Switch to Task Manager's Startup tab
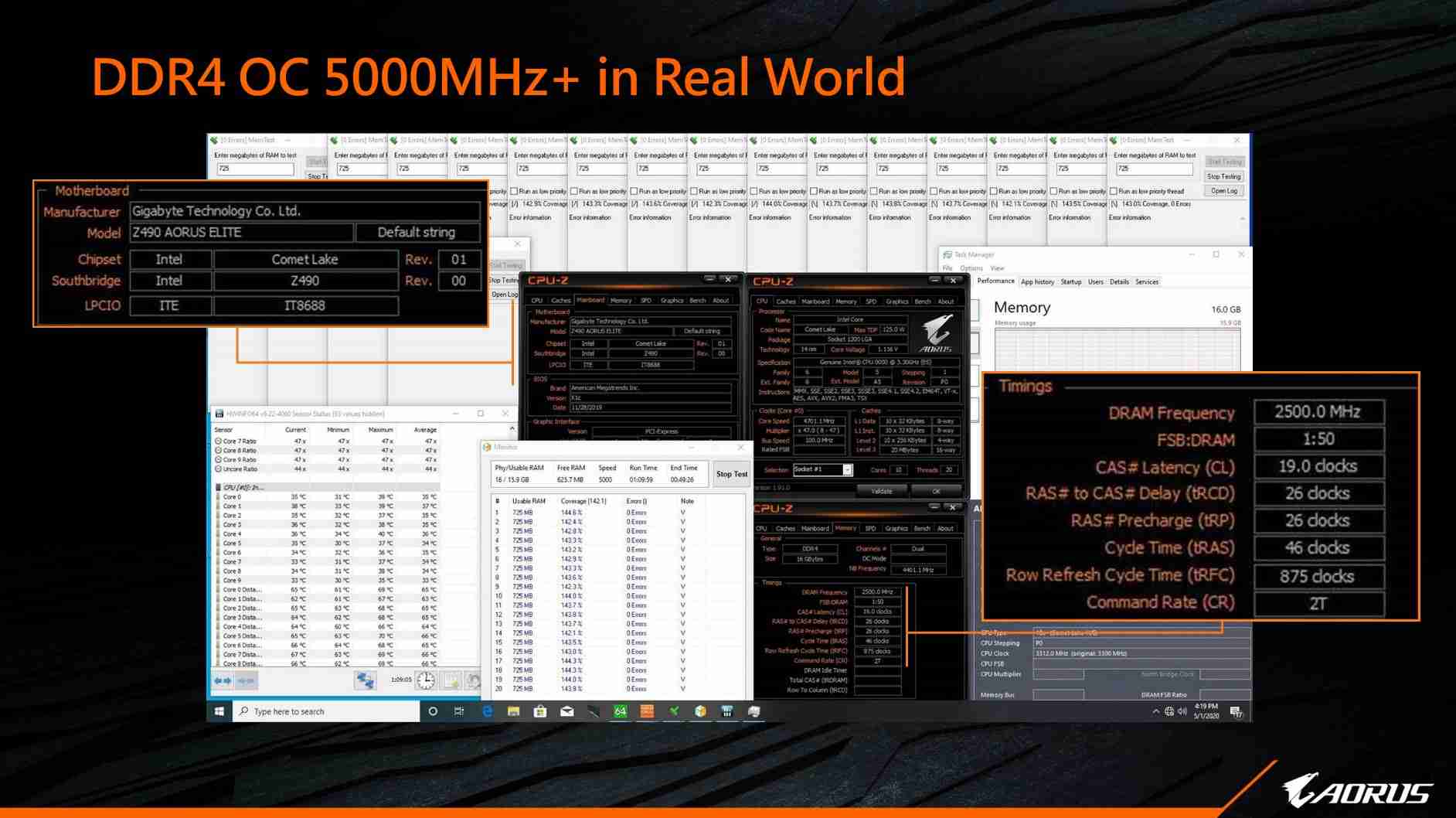Image resolution: width=1456 pixels, height=818 pixels. [1070, 282]
